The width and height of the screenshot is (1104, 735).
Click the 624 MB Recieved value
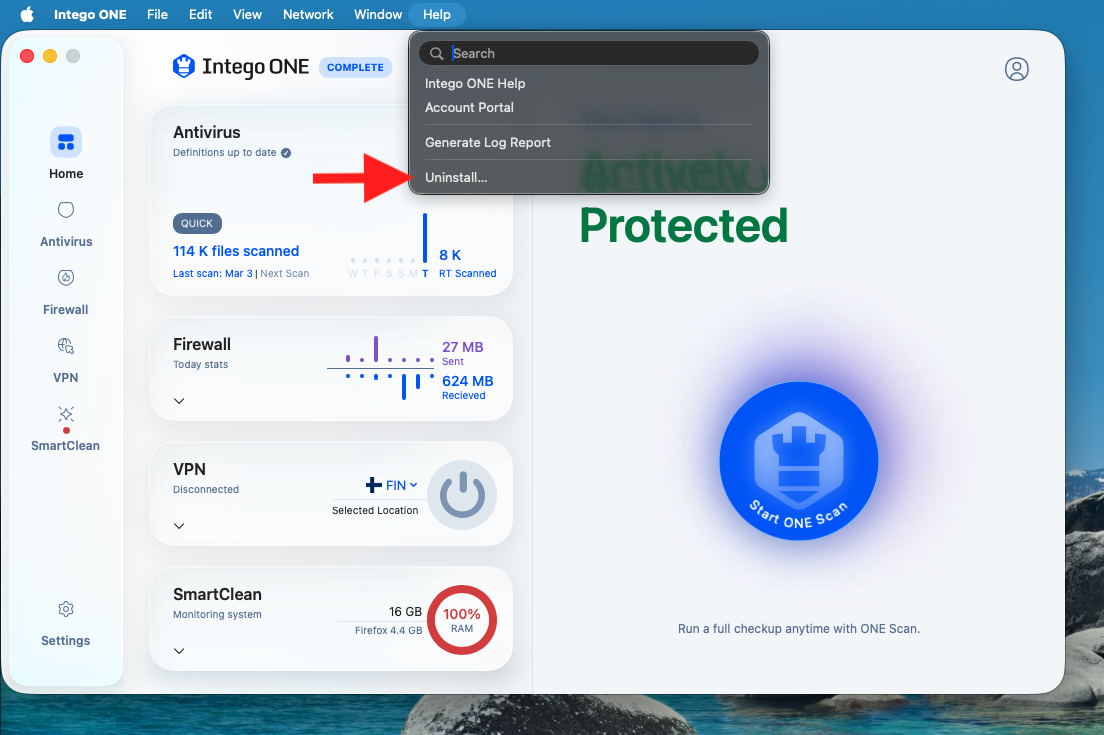468,387
